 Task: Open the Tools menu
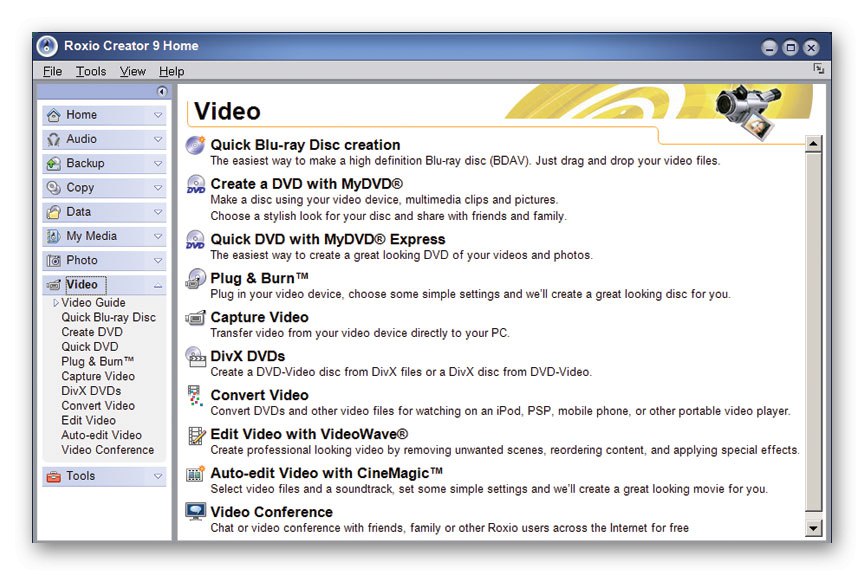[91, 72]
